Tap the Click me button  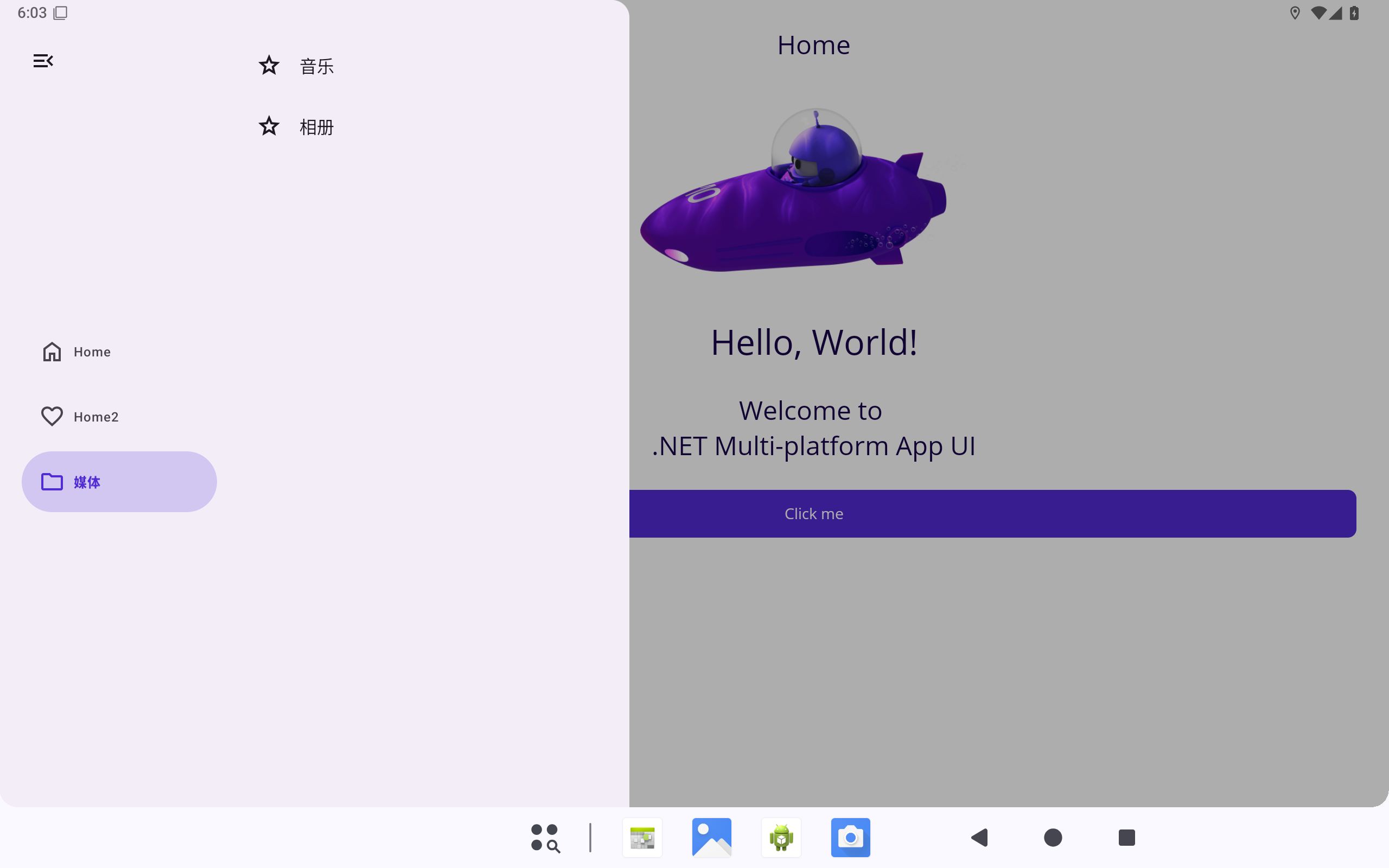point(992,514)
